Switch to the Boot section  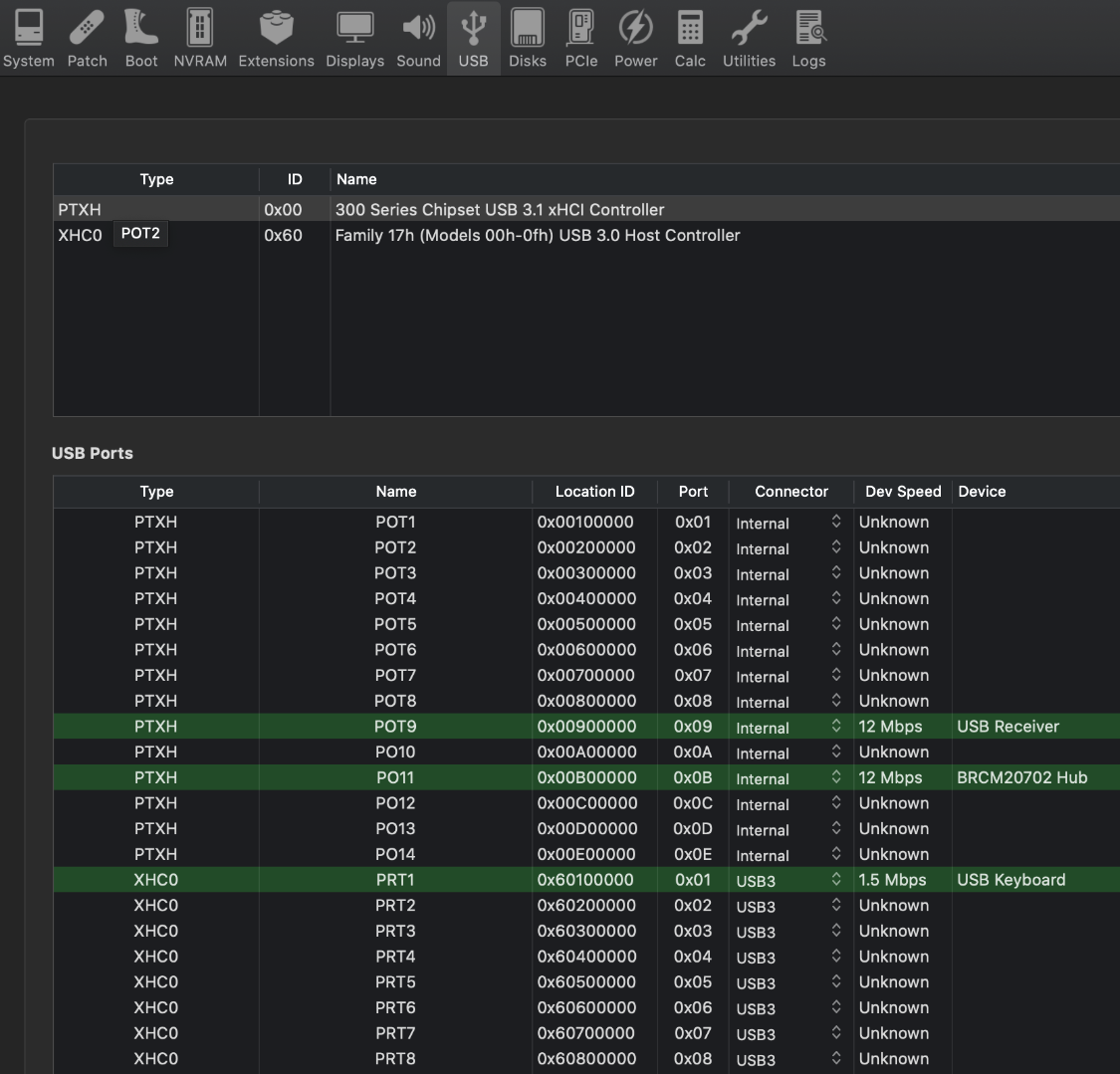click(x=141, y=38)
